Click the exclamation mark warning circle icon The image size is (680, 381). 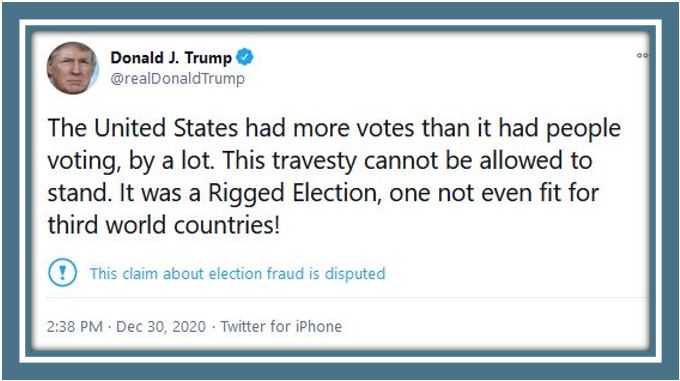click(62, 273)
